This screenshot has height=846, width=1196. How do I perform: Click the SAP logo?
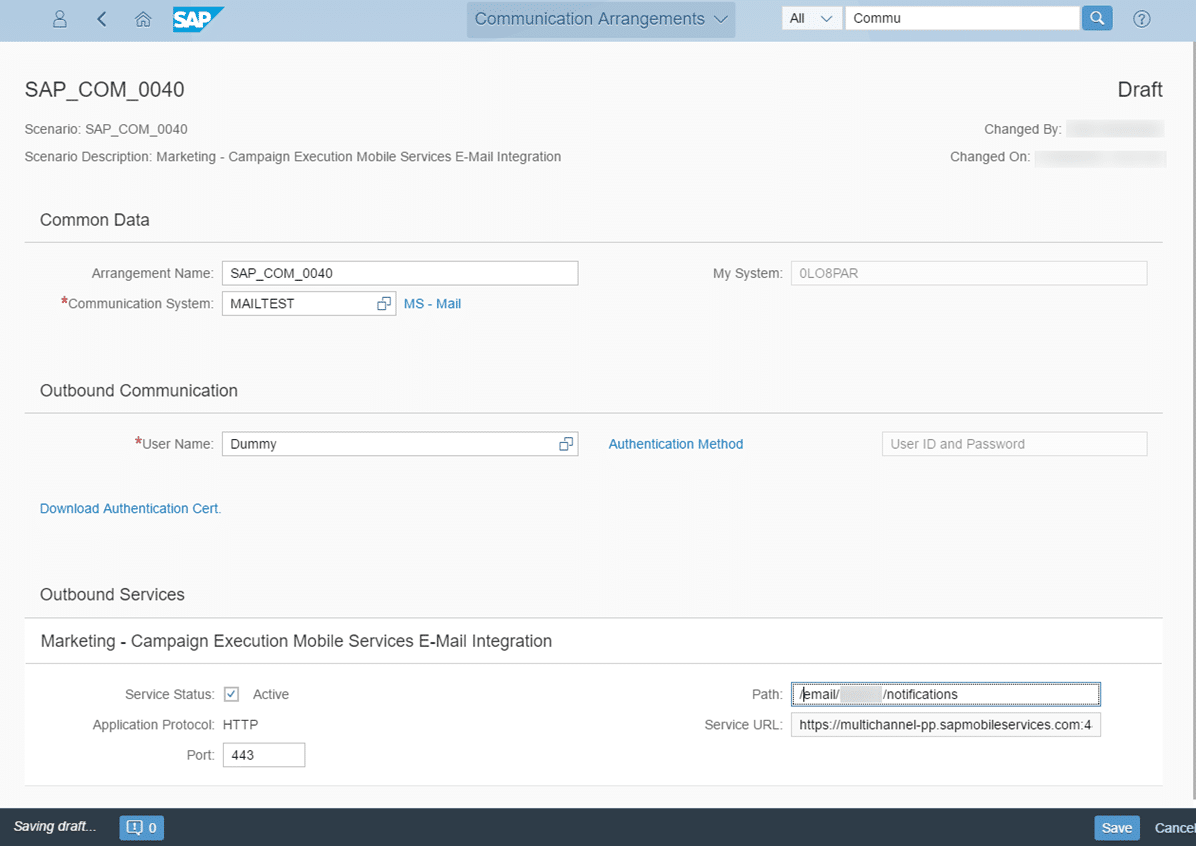pos(197,19)
